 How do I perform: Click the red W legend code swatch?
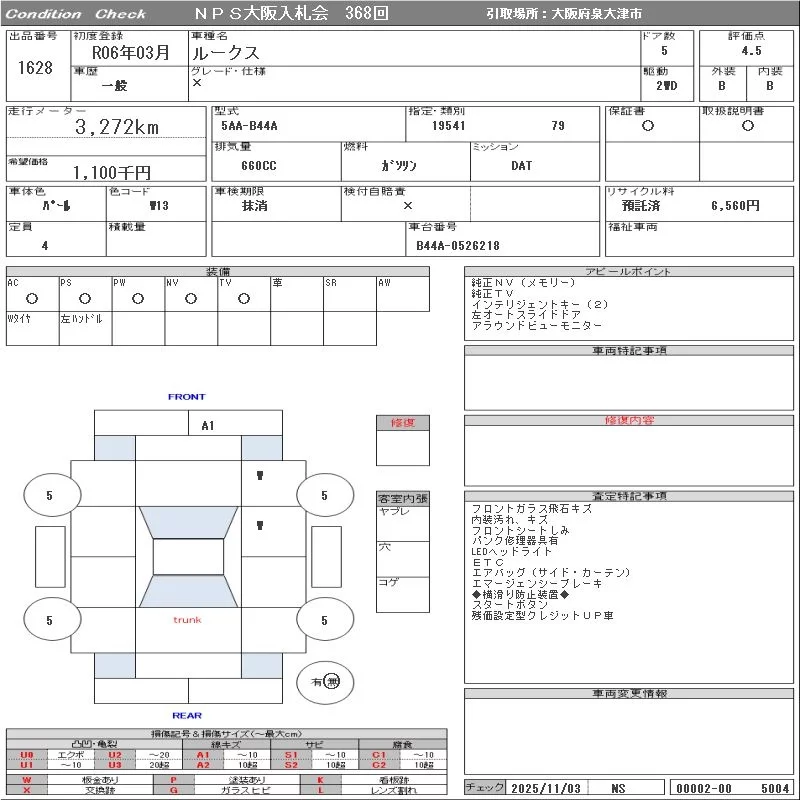click(27, 779)
